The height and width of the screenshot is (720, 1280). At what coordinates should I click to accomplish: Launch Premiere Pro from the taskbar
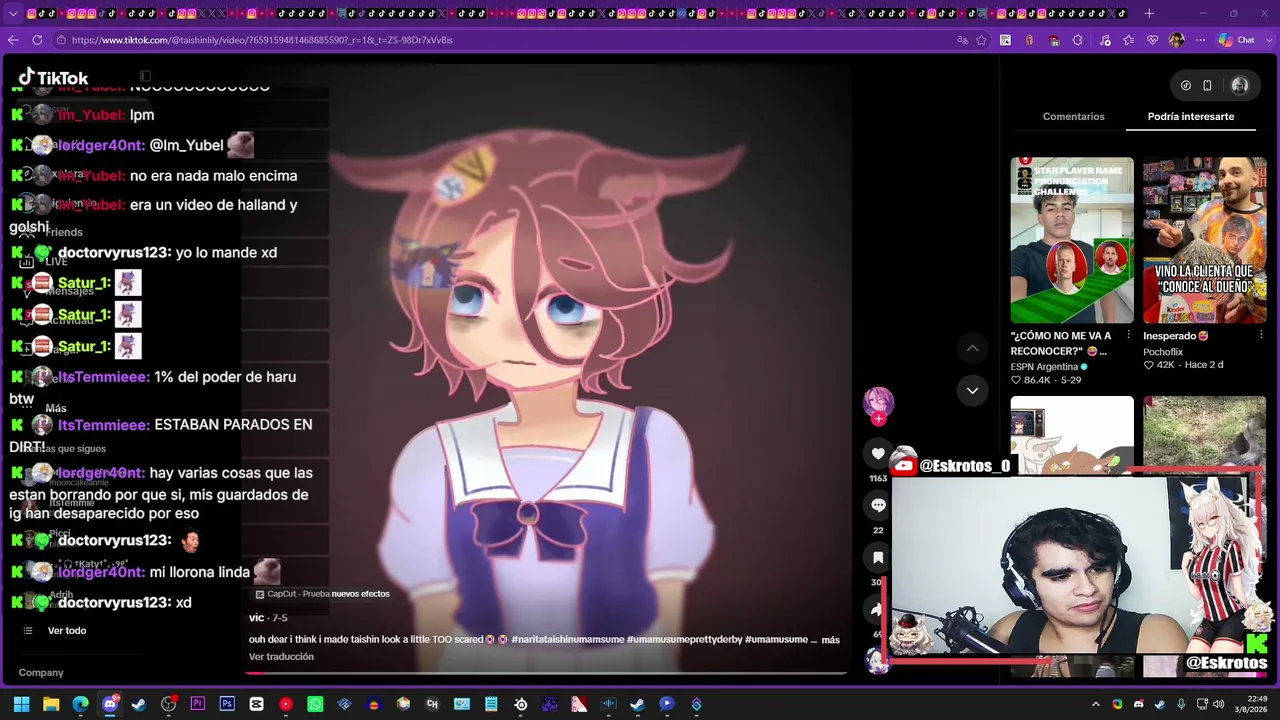click(198, 704)
